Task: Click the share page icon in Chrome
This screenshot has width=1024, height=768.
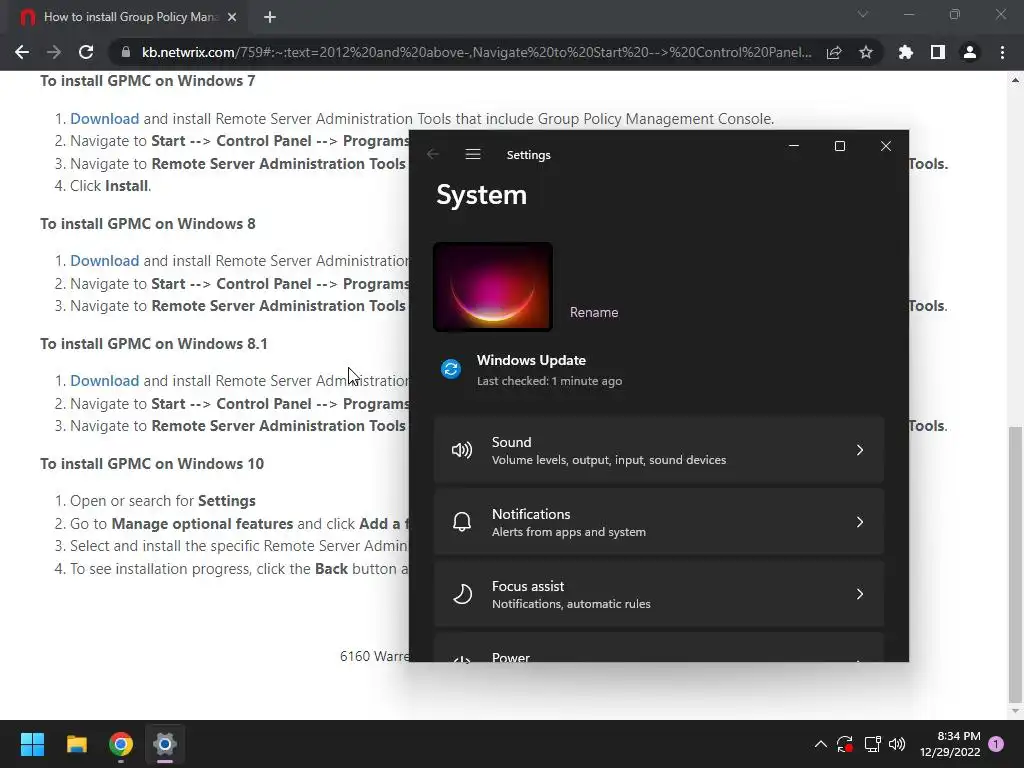Action: 834,52
